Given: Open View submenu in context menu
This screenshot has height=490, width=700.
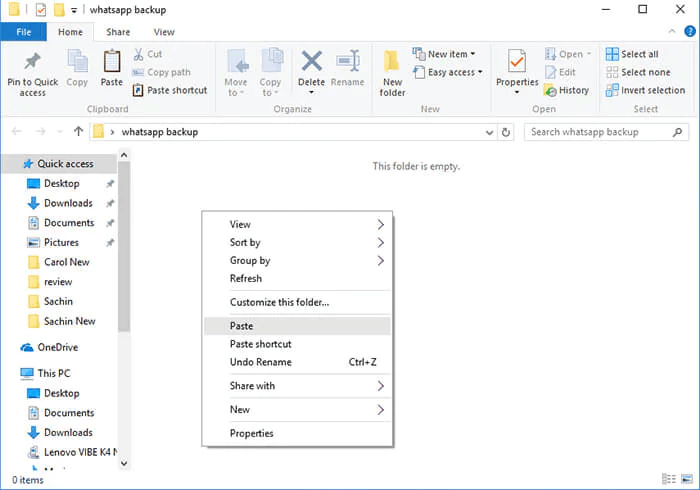Looking at the screenshot, I should (x=297, y=224).
